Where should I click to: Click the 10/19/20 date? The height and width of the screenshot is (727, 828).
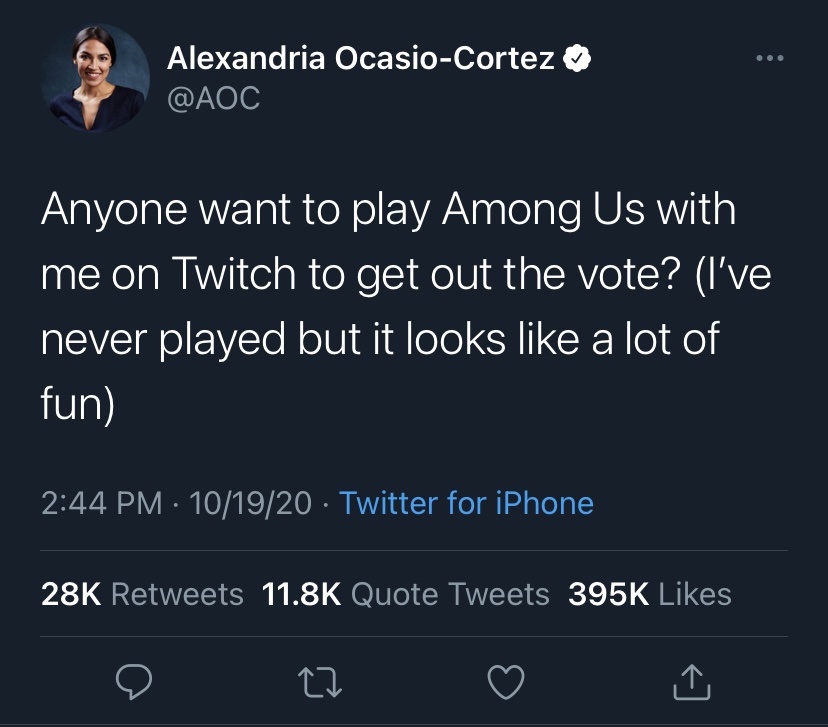pos(250,503)
